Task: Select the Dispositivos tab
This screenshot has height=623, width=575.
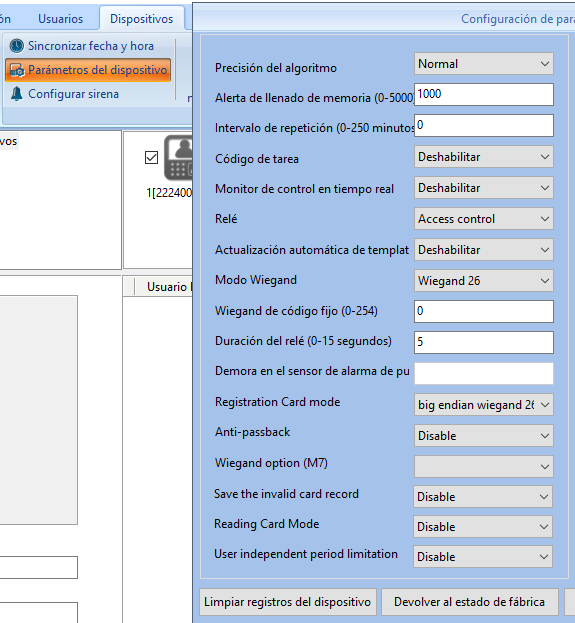Action: click(x=141, y=19)
